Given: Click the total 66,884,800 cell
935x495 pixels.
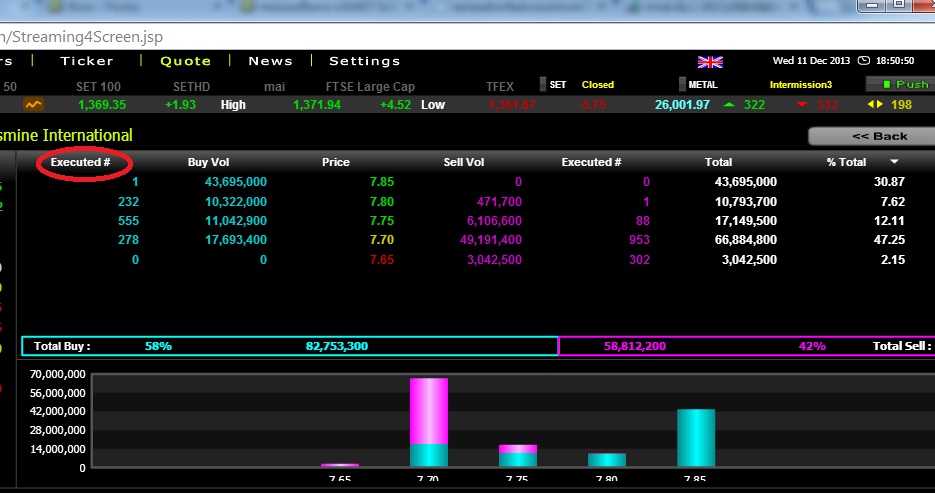Looking at the screenshot, I should [745, 240].
